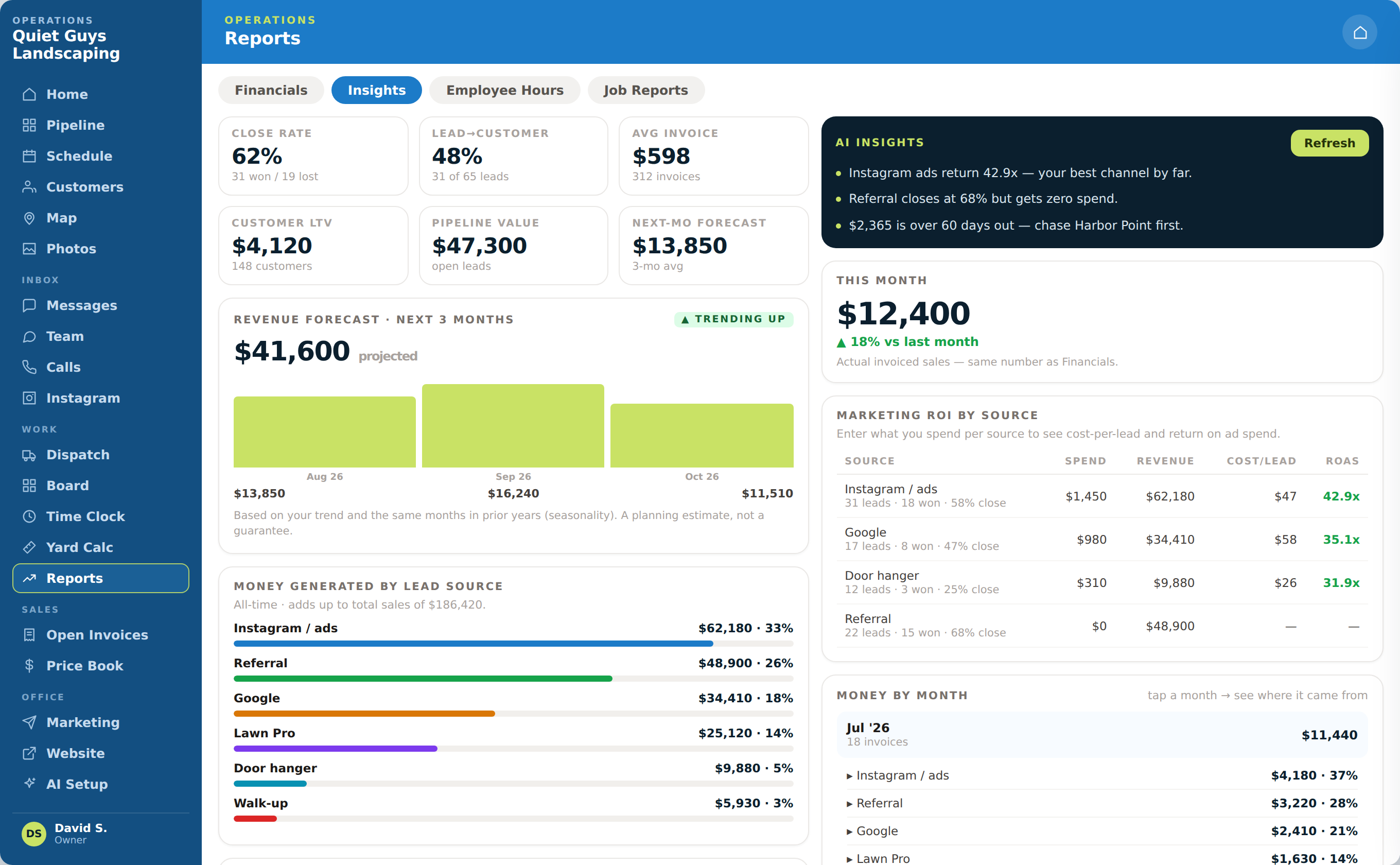Click the Price Book dollar icon
This screenshot has height=865, width=1400.
pos(29,666)
